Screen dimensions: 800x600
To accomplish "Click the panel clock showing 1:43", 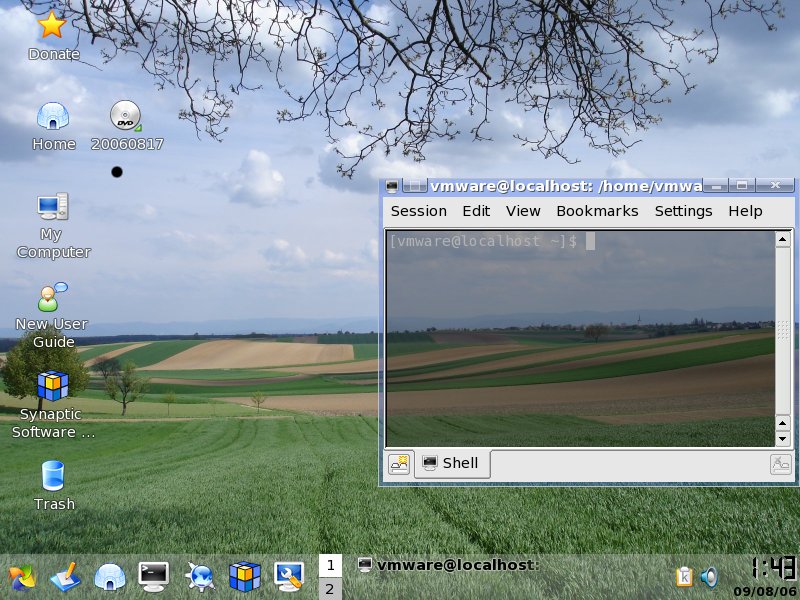I will click(x=773, y=569).
